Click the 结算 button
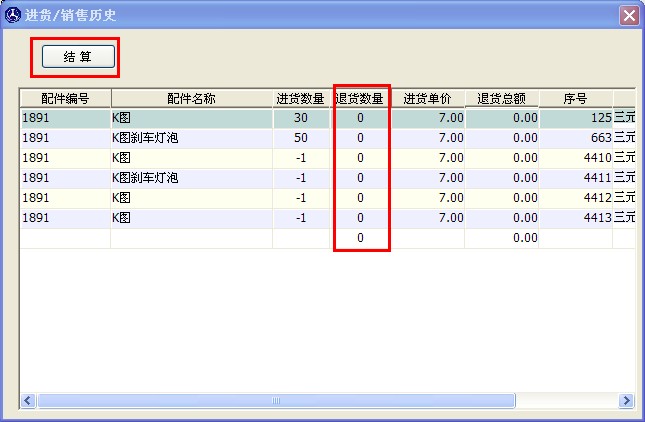 pyautogui.click(x=78, y=58)
